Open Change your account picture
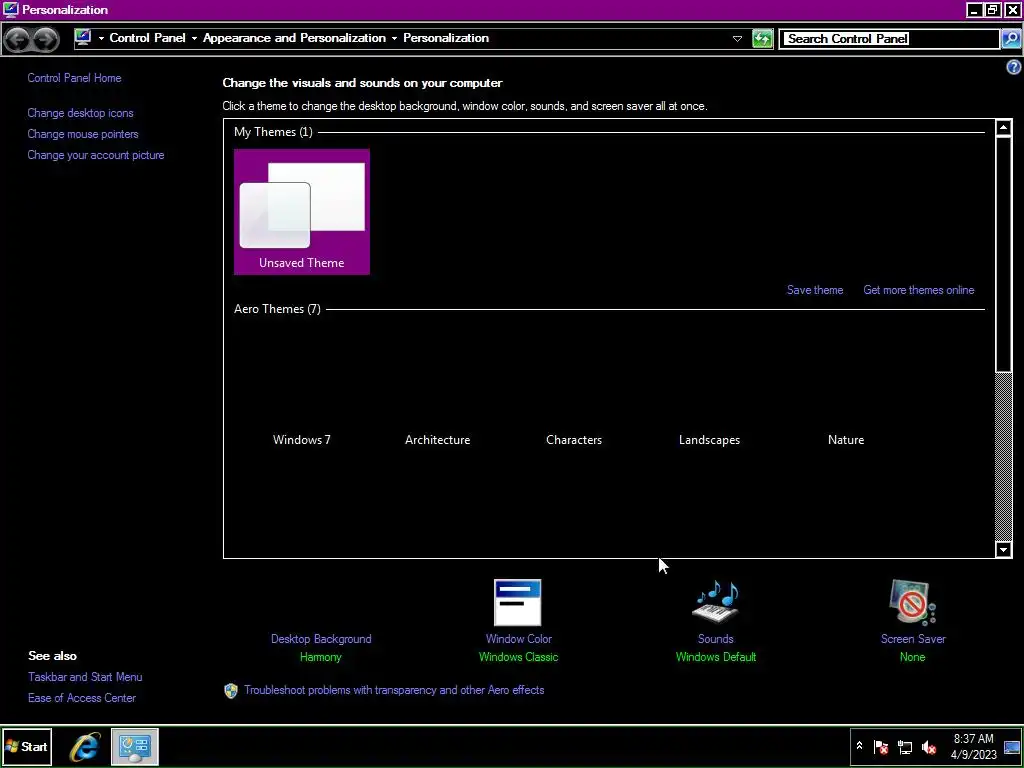This screenshot has height=768, width=1024. (x=96, y=155)
